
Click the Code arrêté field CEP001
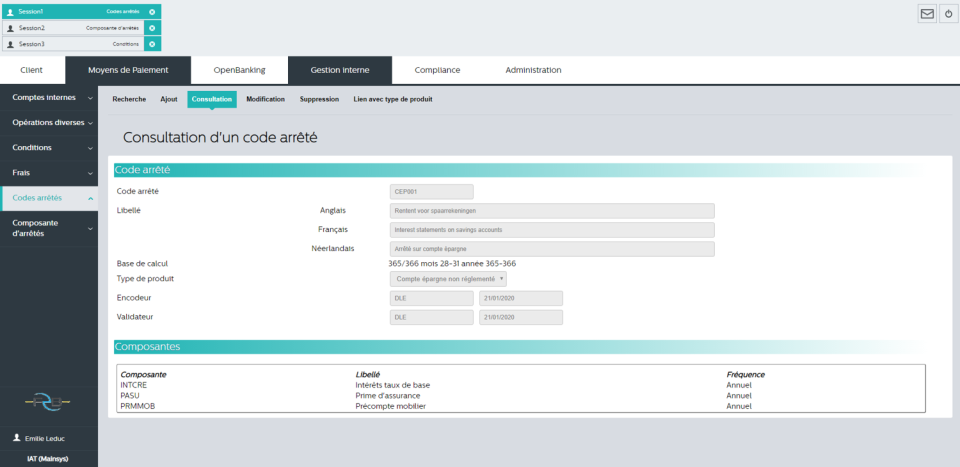[x=431, y=191]
